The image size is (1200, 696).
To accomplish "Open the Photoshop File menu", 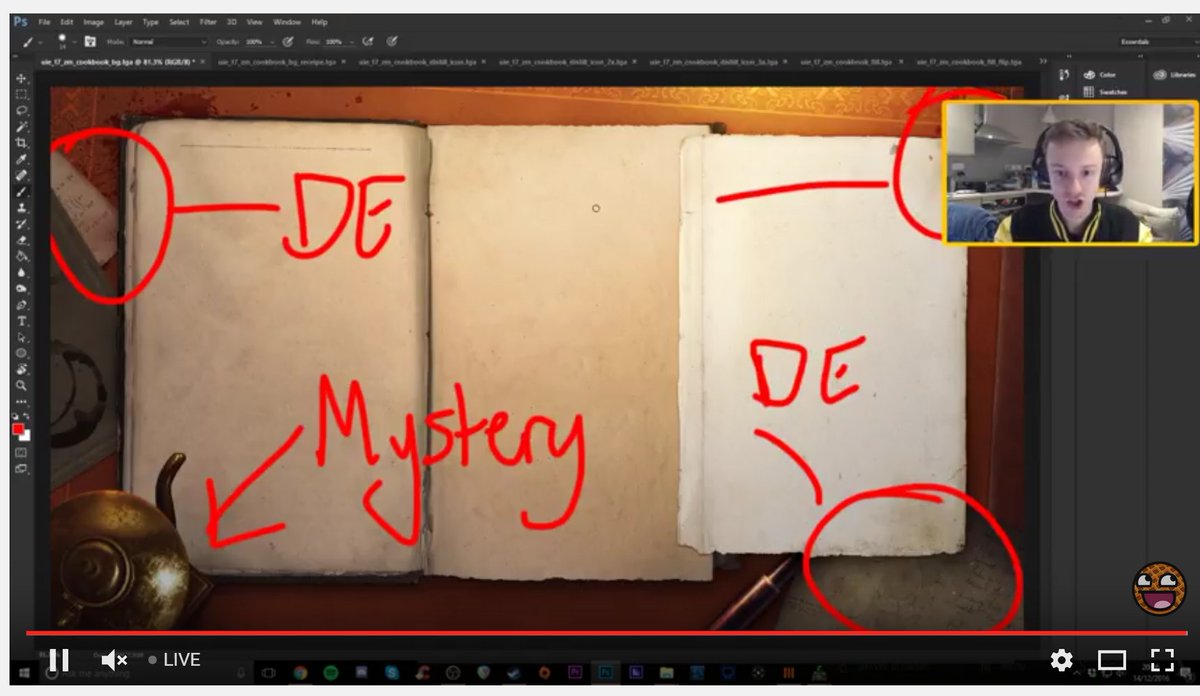I will click(x=44, y=22).
